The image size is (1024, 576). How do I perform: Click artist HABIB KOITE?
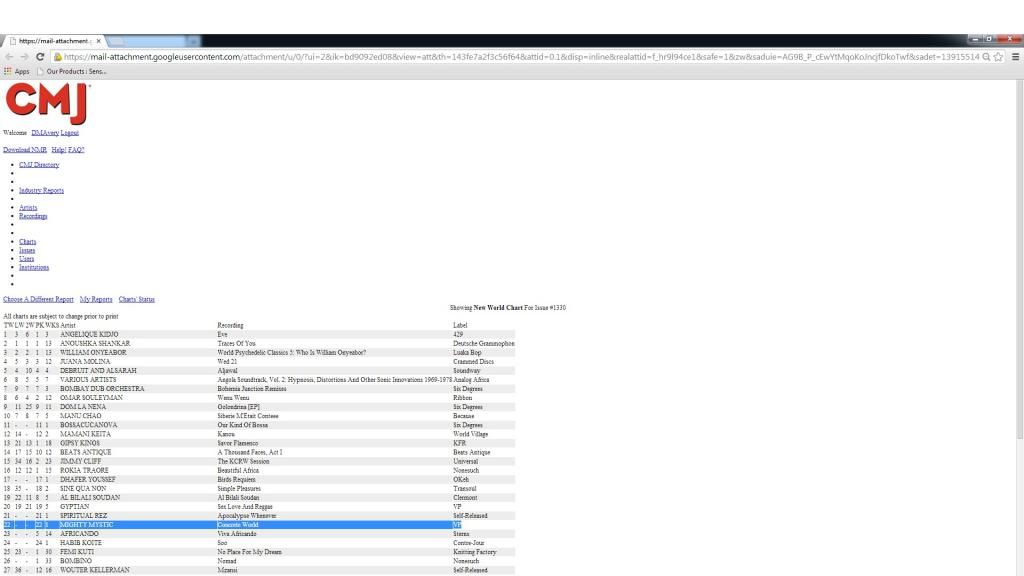pos(81,543)
